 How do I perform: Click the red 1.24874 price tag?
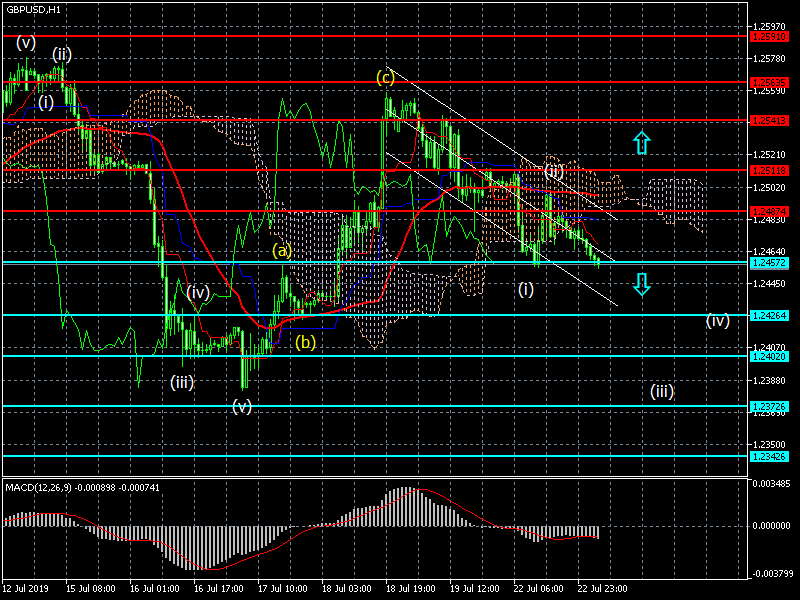point(769,211)
